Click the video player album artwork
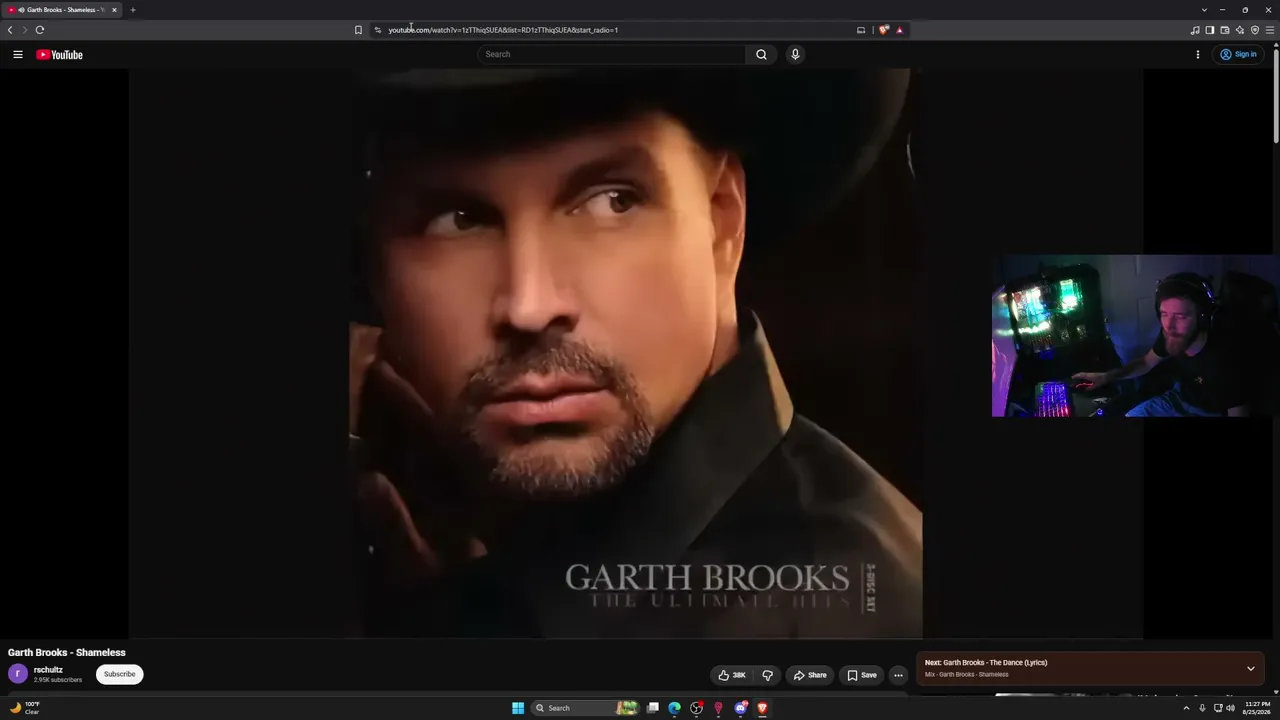The image size is (1280, 720). [x=635, y=353]
